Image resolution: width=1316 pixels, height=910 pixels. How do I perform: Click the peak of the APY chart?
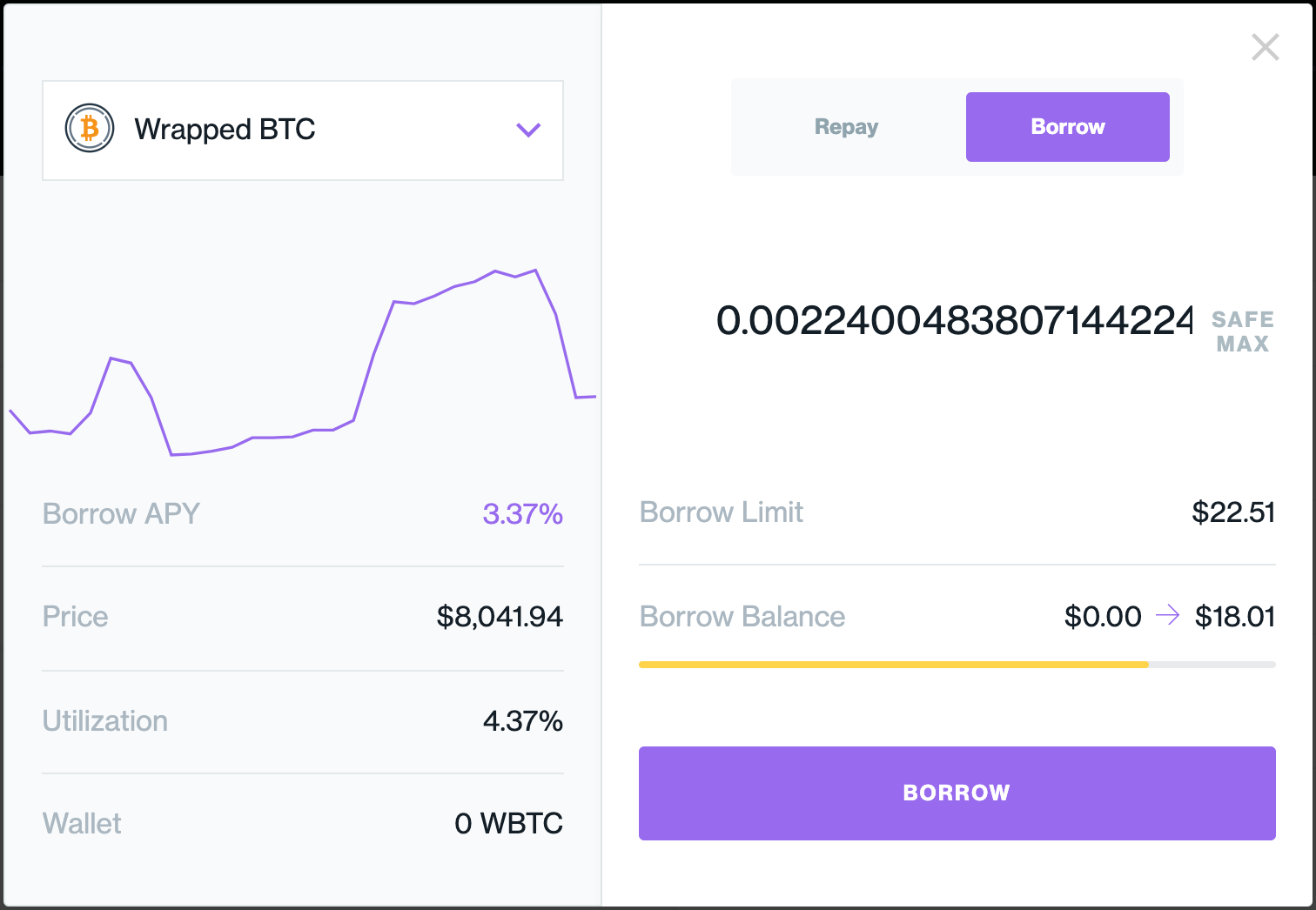click(x=535, y=271)
